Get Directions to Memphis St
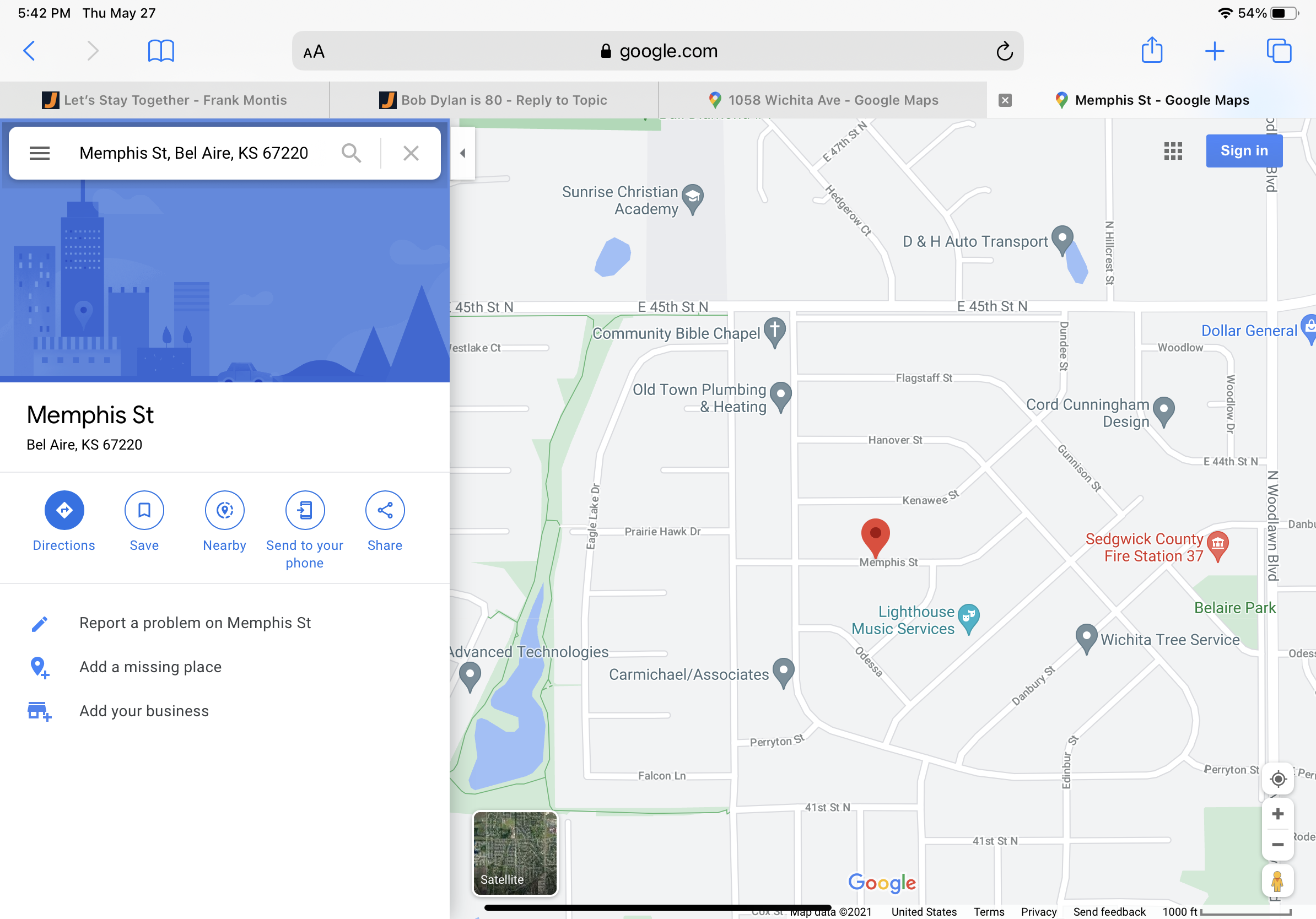Viewport: 1316px width, 919px height. click(64, 521)
